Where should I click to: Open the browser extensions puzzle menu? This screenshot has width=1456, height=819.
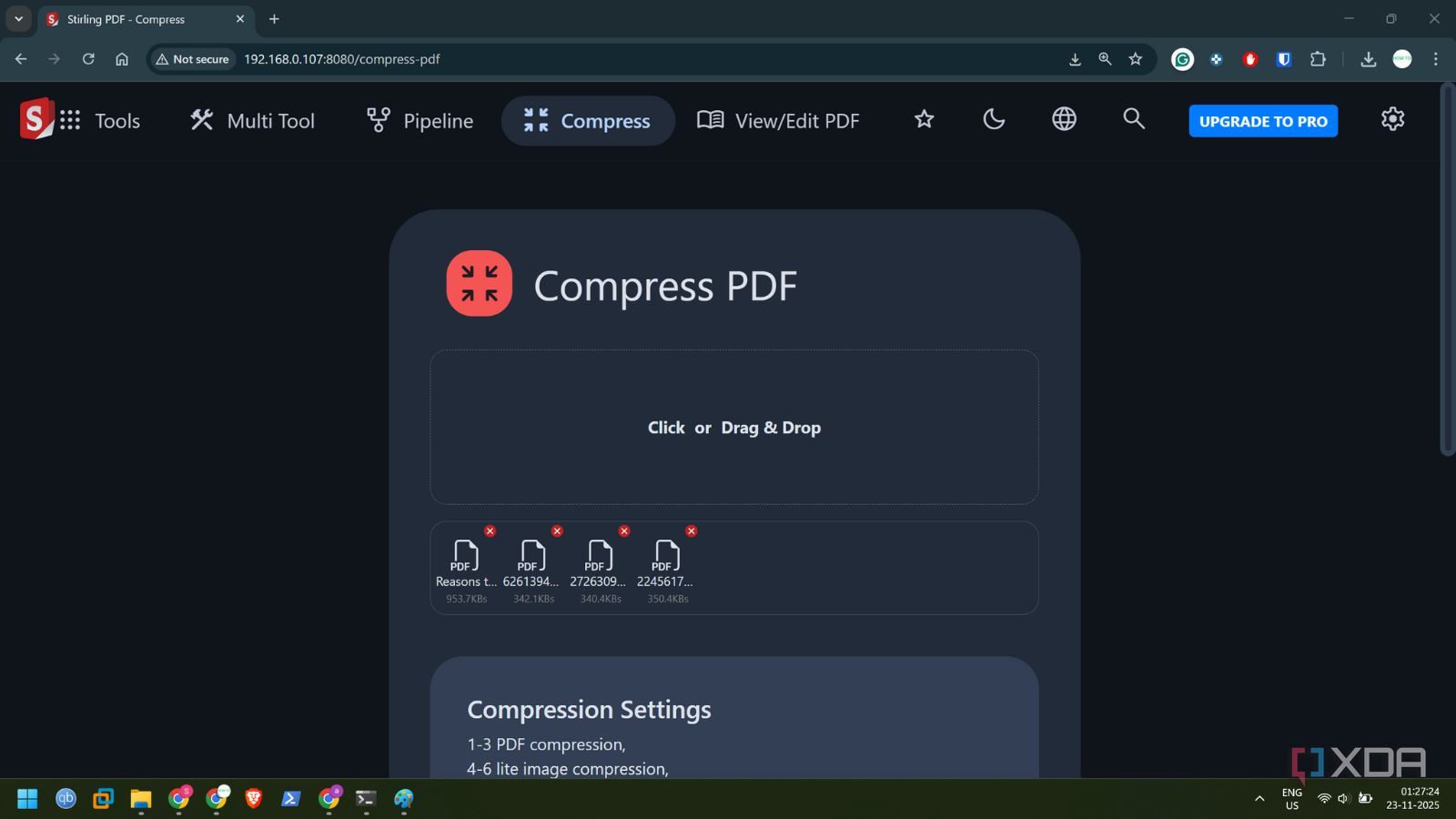[1318, 59]
